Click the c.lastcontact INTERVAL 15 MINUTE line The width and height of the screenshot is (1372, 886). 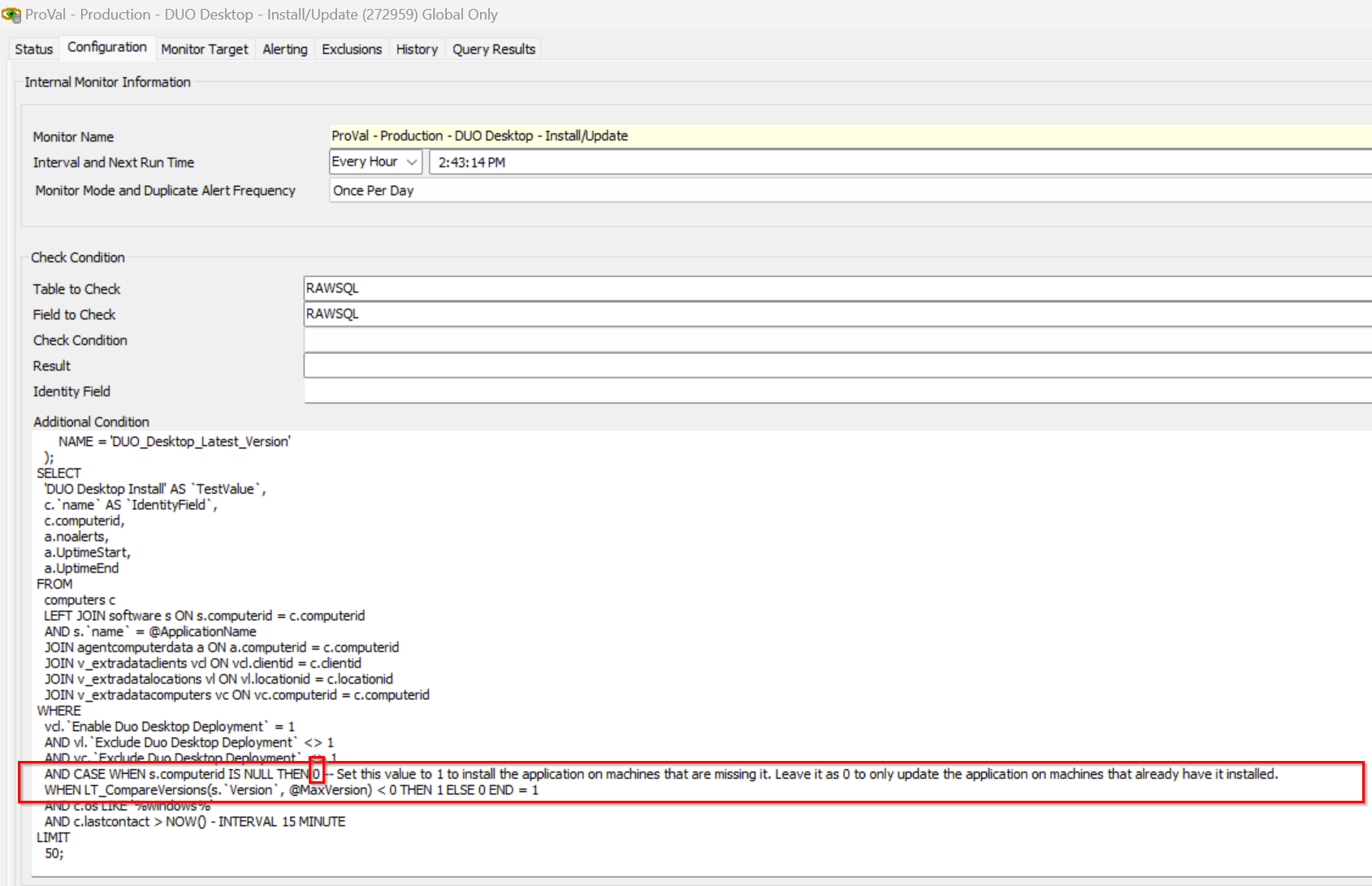click(195, 821)
